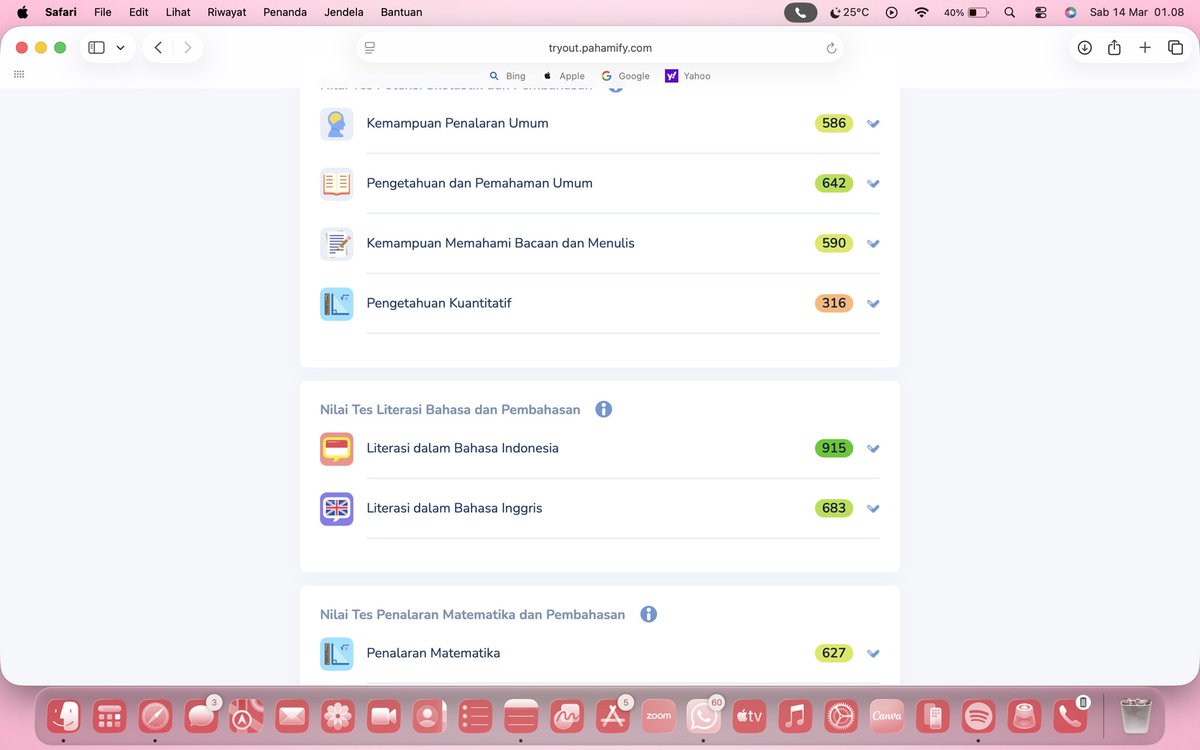Open the Apple menu
Image resolution: width=1200 pixels, height=750 pixels.
22,12
